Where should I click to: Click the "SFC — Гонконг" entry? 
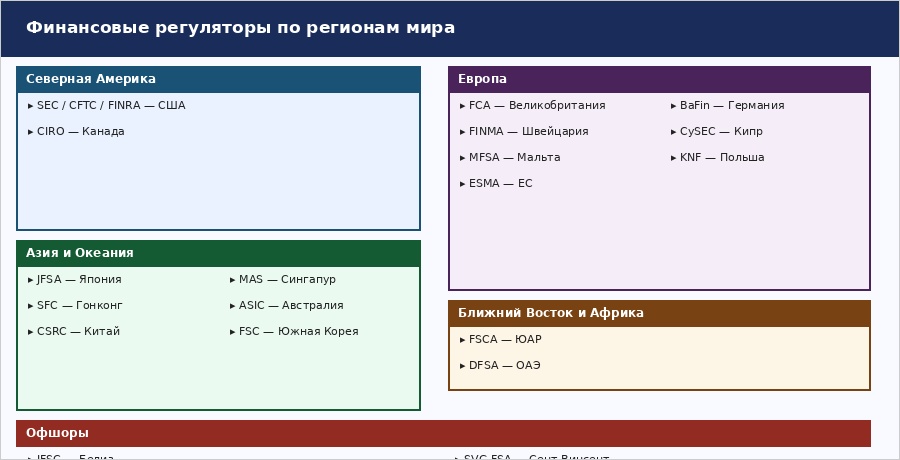[x=75, y=306]
